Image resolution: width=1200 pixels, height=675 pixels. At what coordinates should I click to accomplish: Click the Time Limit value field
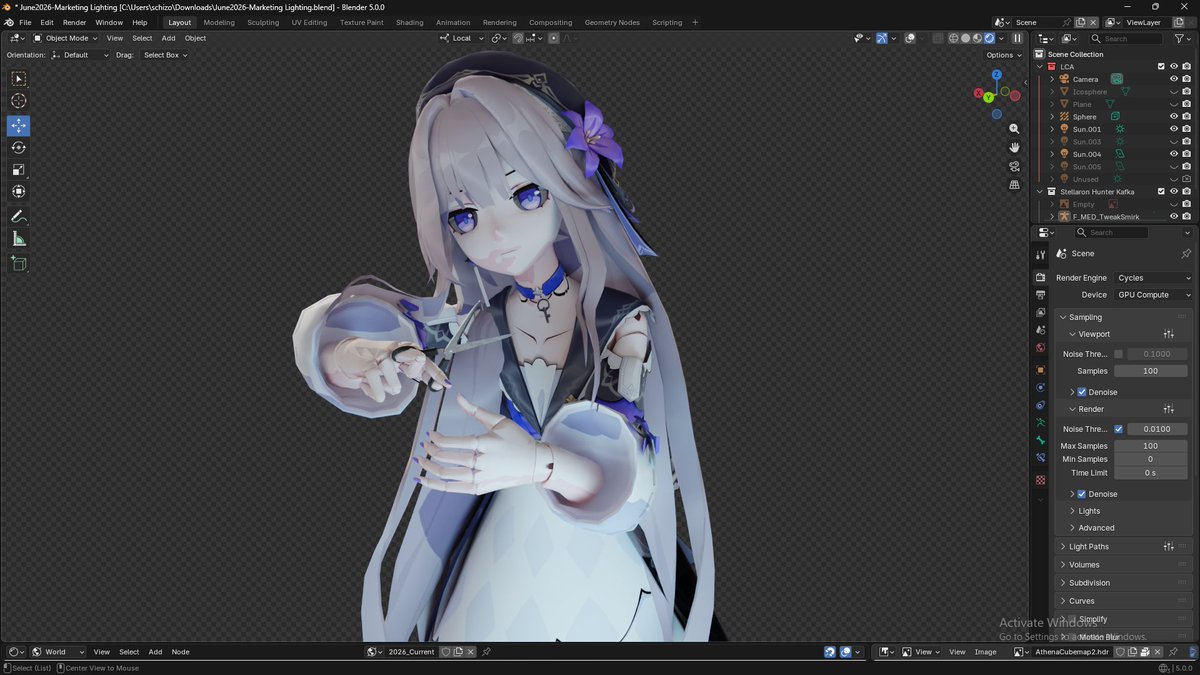point(1150,473)
